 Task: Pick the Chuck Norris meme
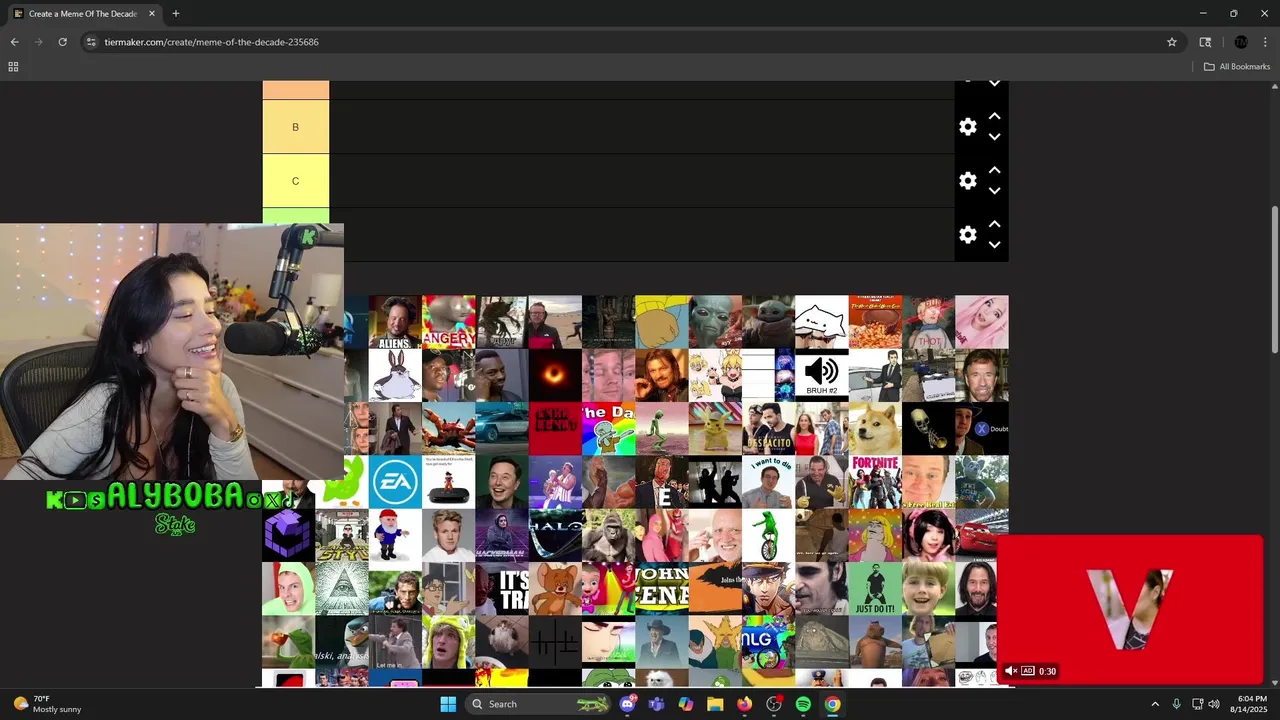pyautogui.click(x=981, y=375)
